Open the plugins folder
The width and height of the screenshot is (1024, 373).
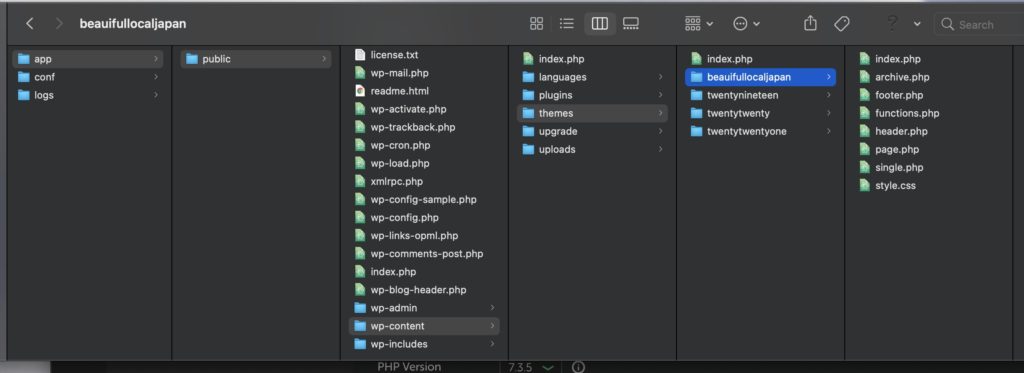tap(593, 95)
